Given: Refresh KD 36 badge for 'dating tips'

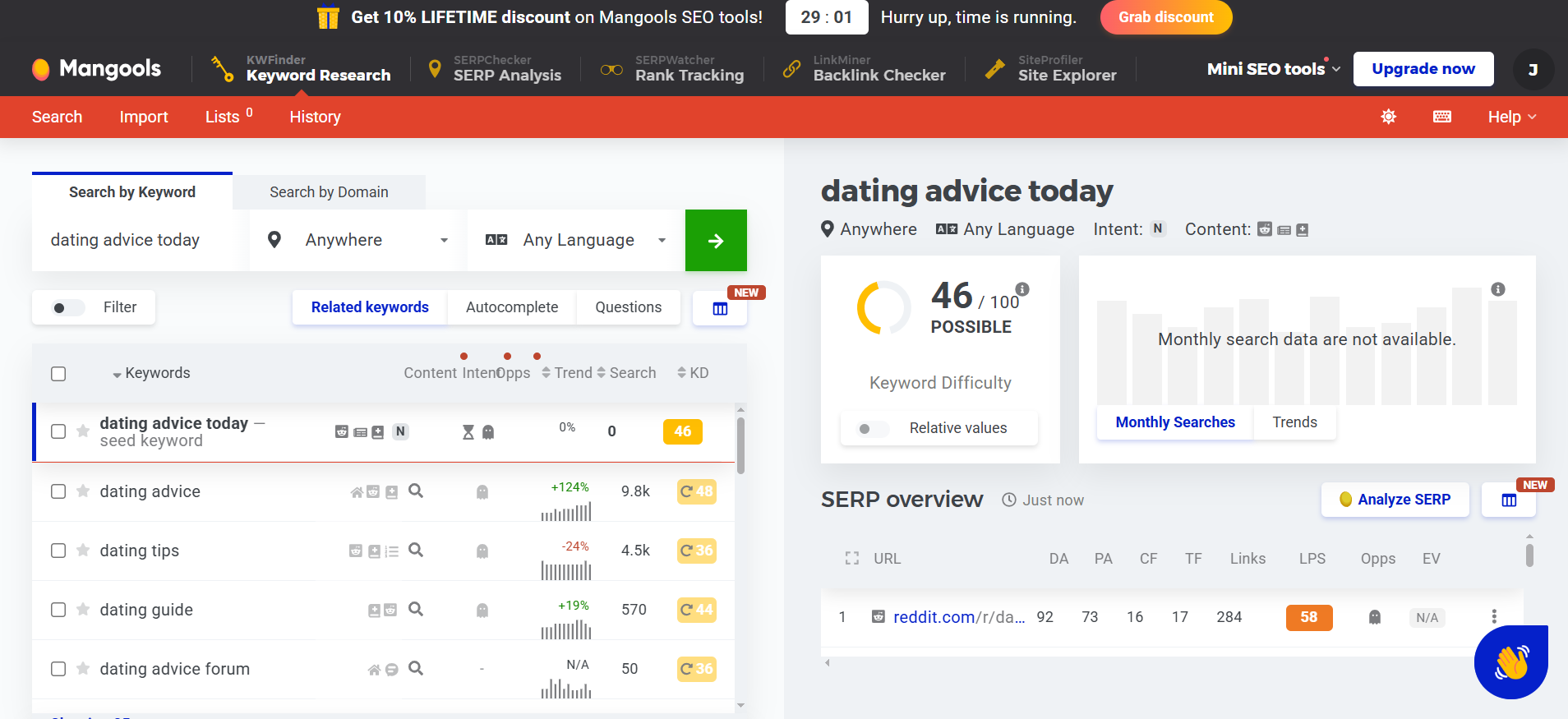Looking at the screenshot, I should pyautogui.click(x=696, y=551).
